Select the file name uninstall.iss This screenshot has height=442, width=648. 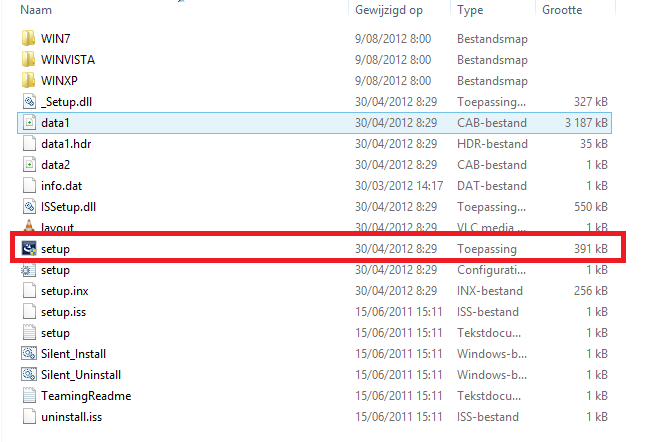71,417
